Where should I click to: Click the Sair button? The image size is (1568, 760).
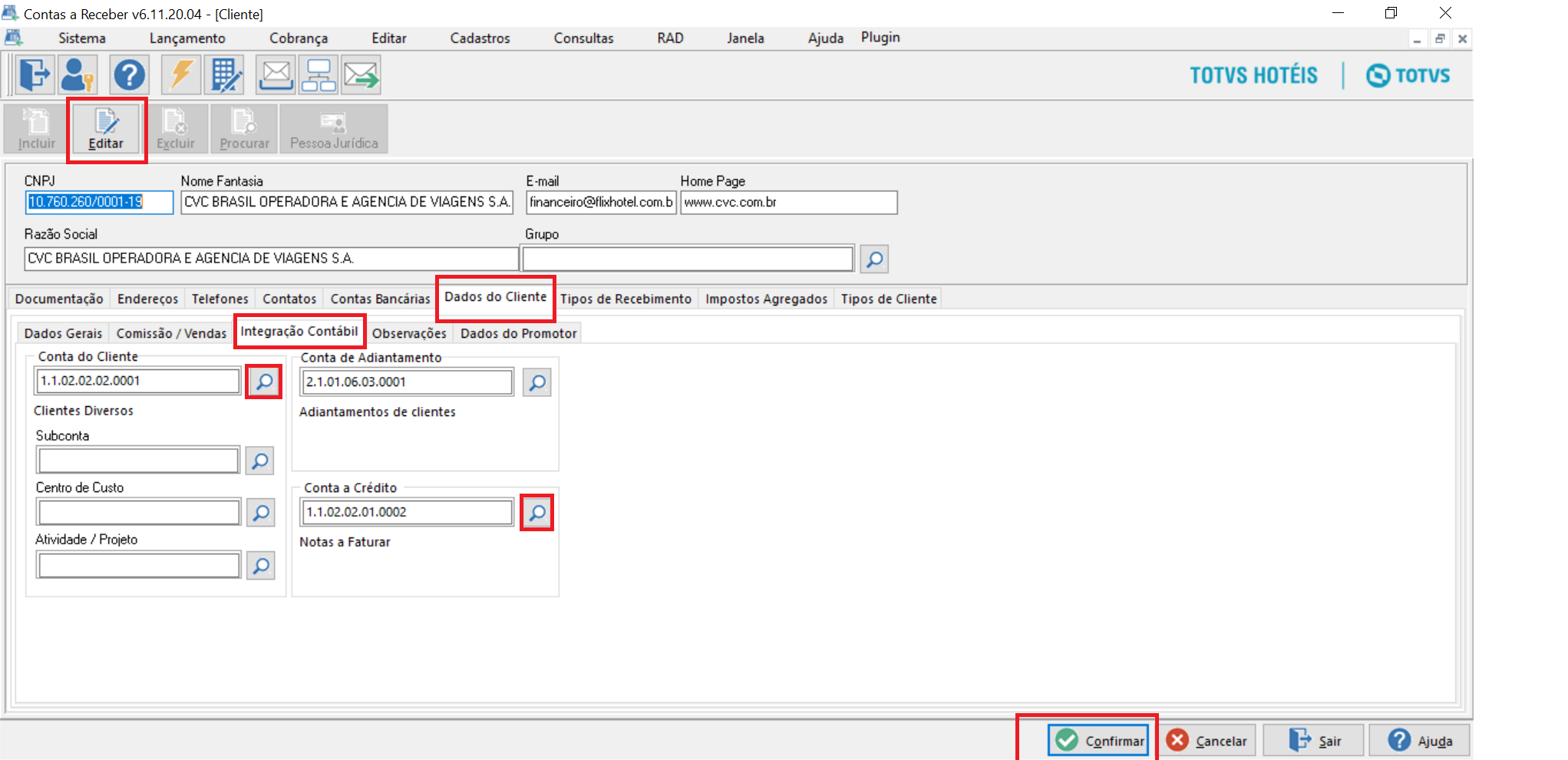(1313, 740)
